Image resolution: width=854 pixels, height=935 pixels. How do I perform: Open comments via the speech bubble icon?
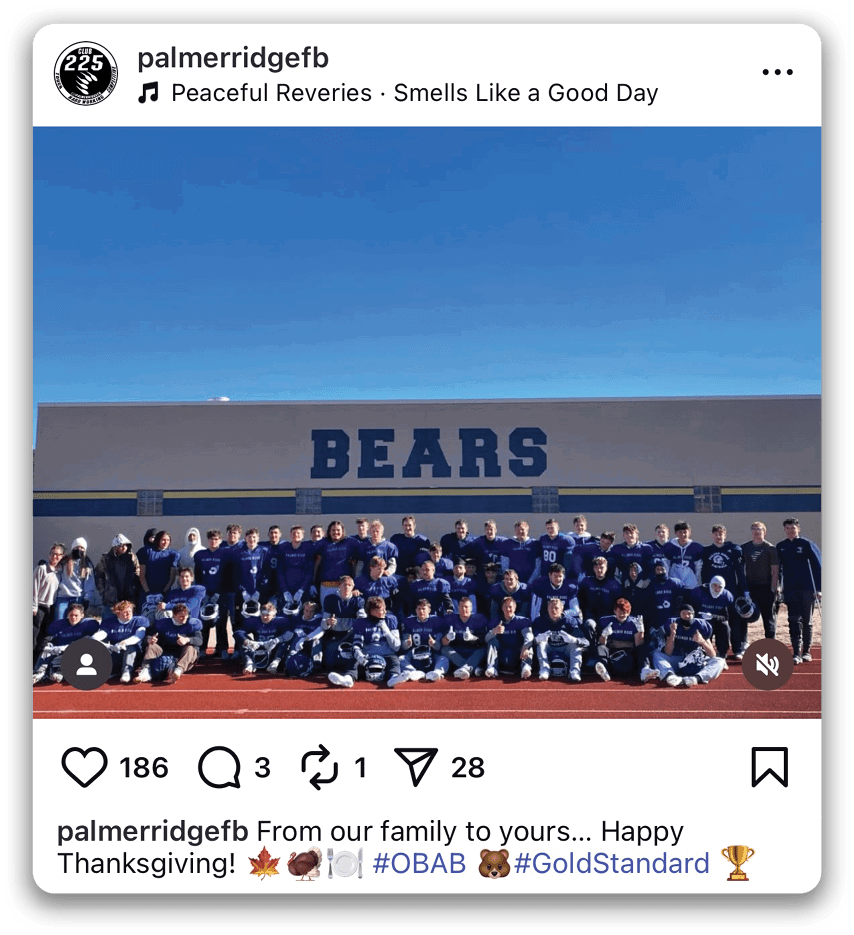tap(219, 767)
